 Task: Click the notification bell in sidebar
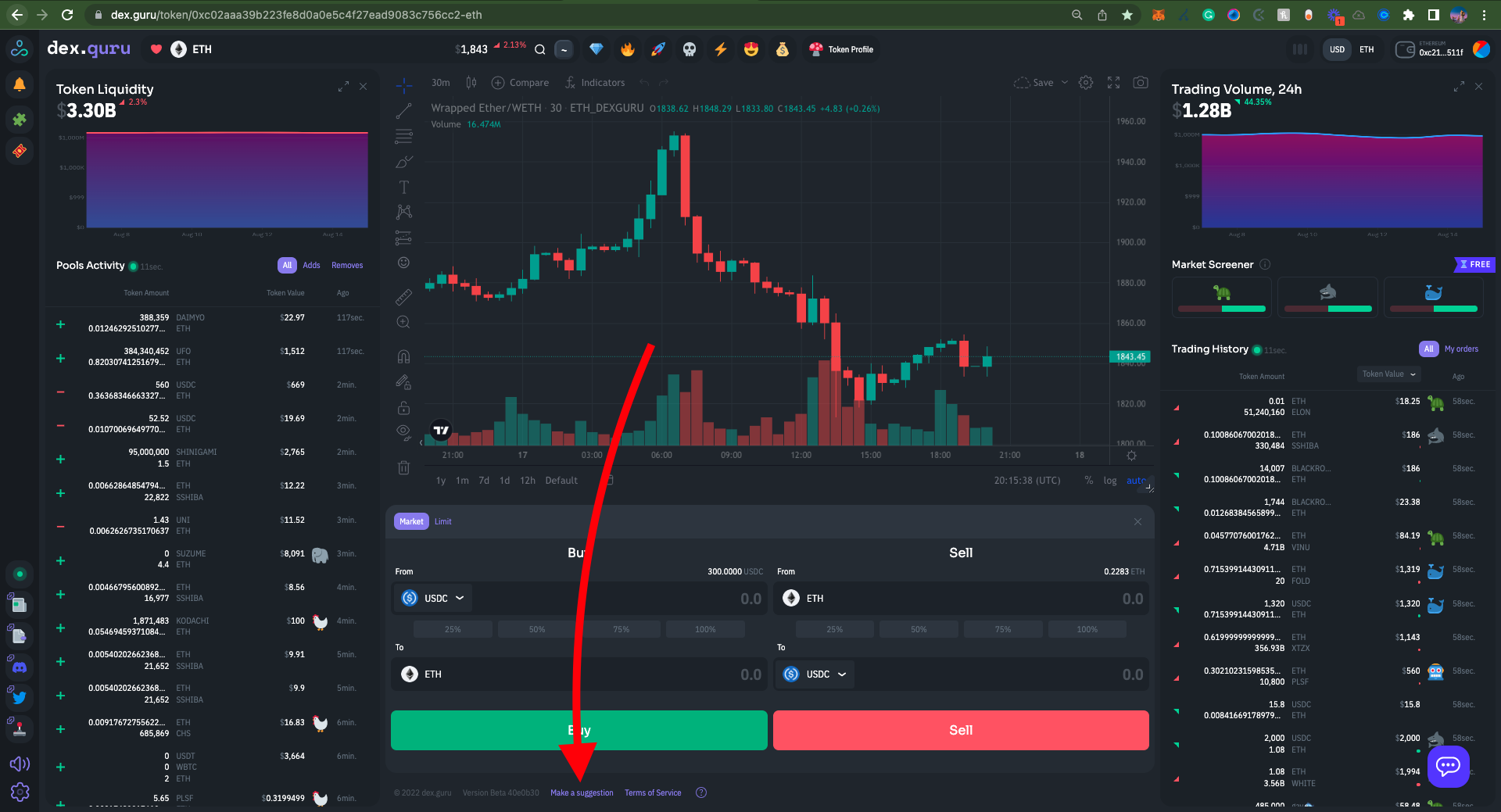point(20,84)
